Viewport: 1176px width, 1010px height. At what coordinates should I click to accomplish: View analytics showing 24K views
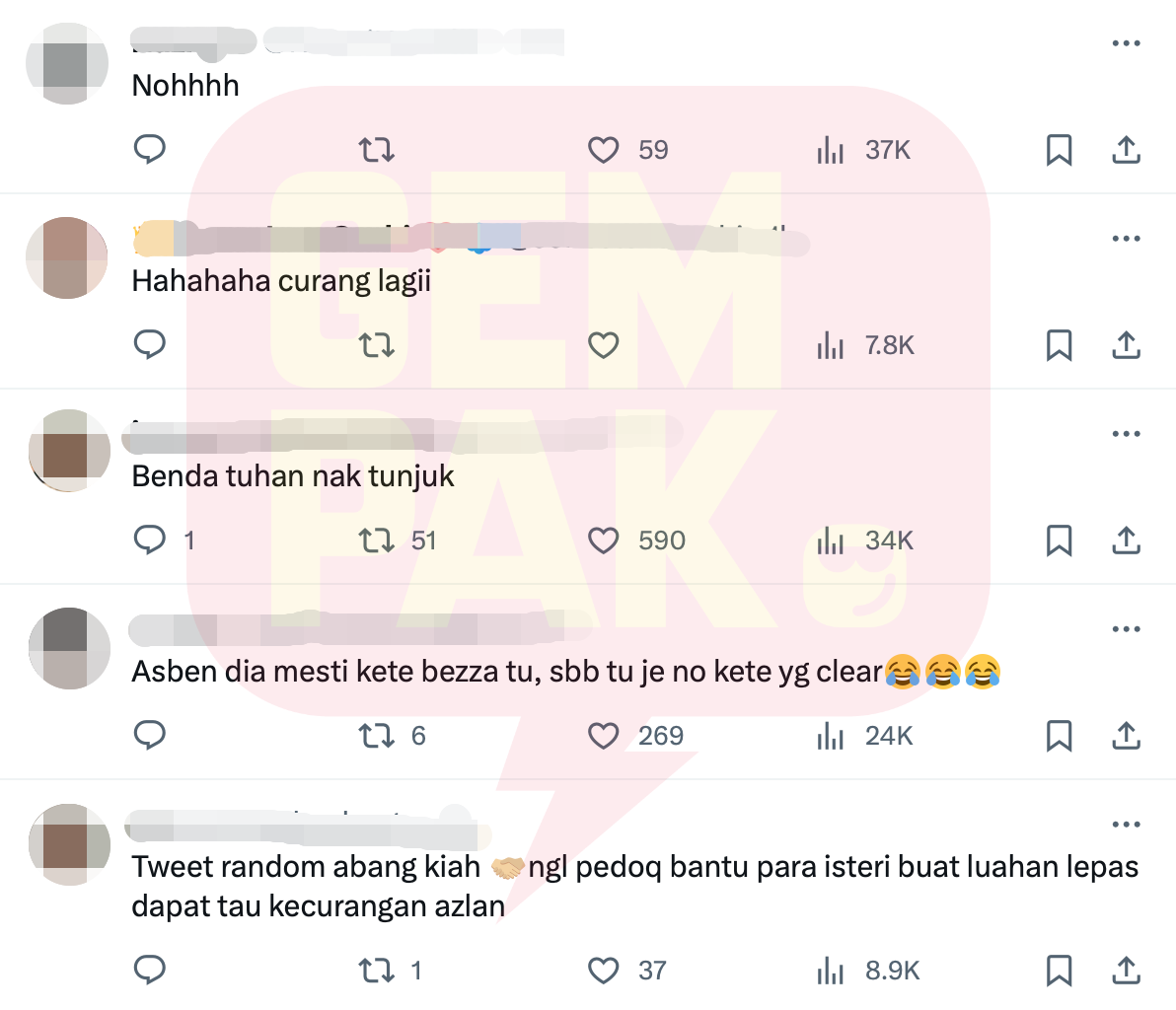point(865,737)
